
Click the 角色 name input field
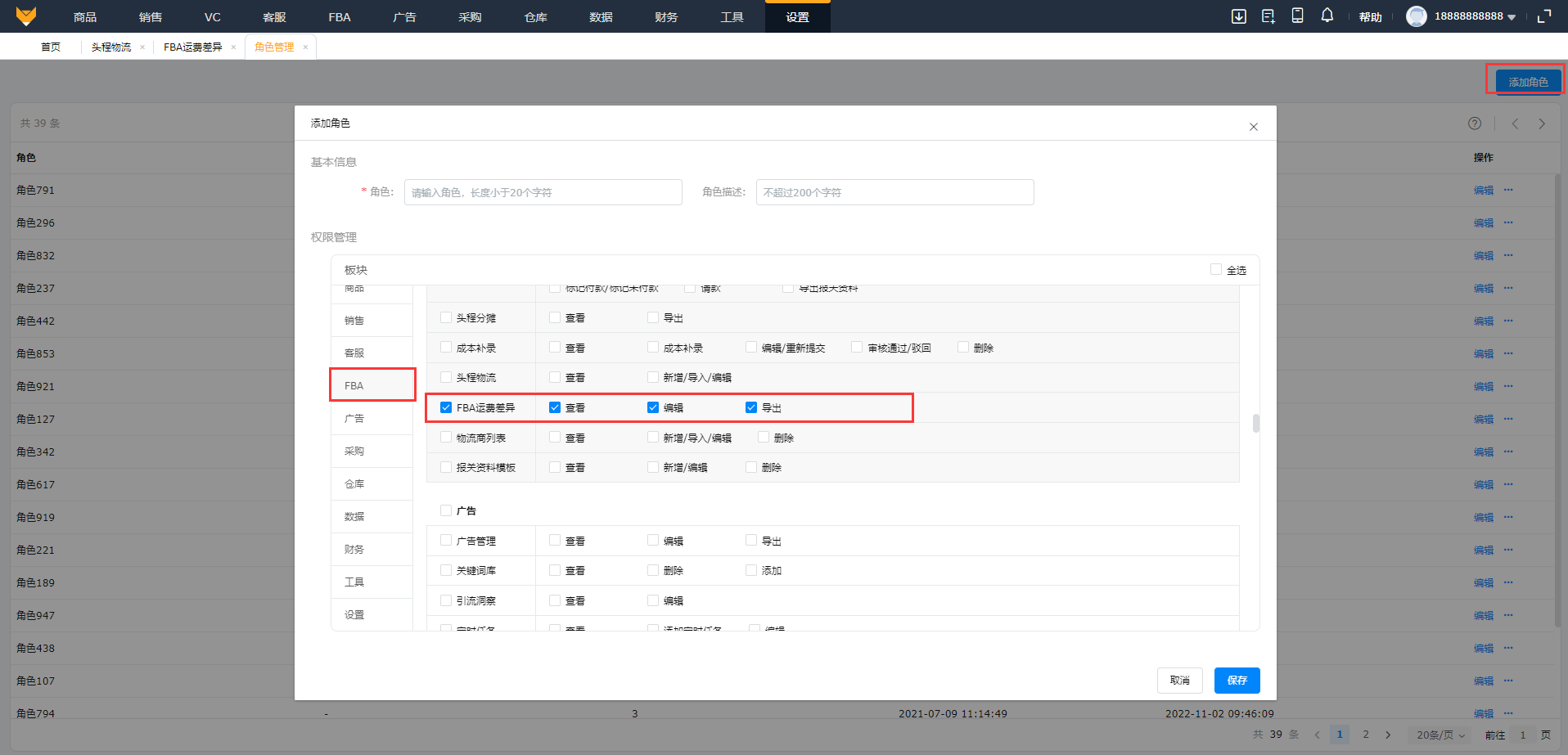click(543, 193)
